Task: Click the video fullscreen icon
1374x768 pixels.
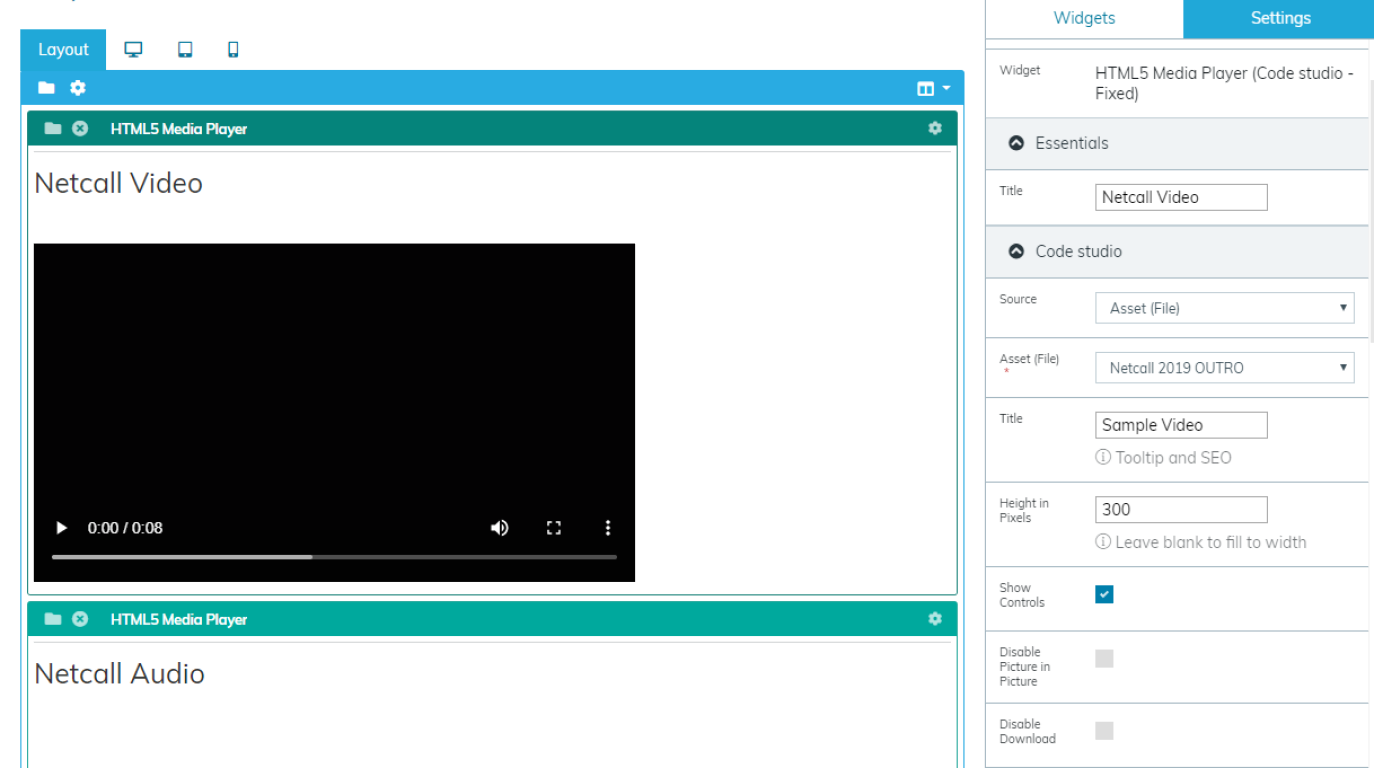Action: coord(554,528)
